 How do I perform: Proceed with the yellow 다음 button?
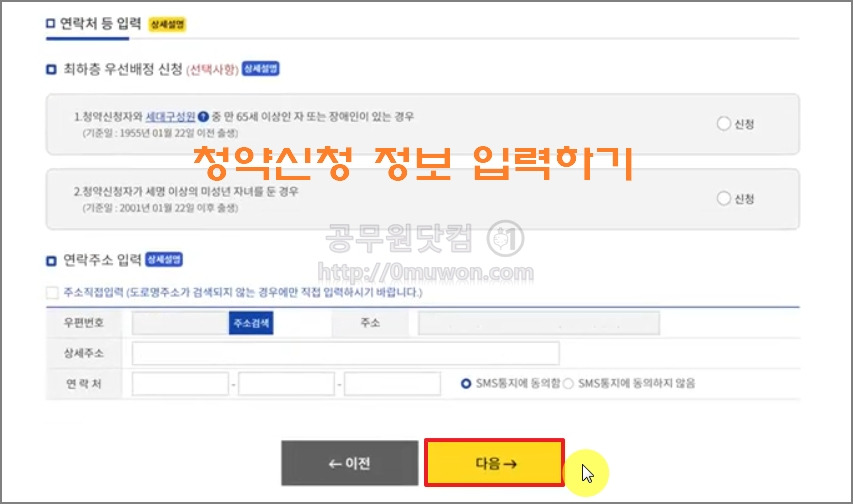[494, 463]
